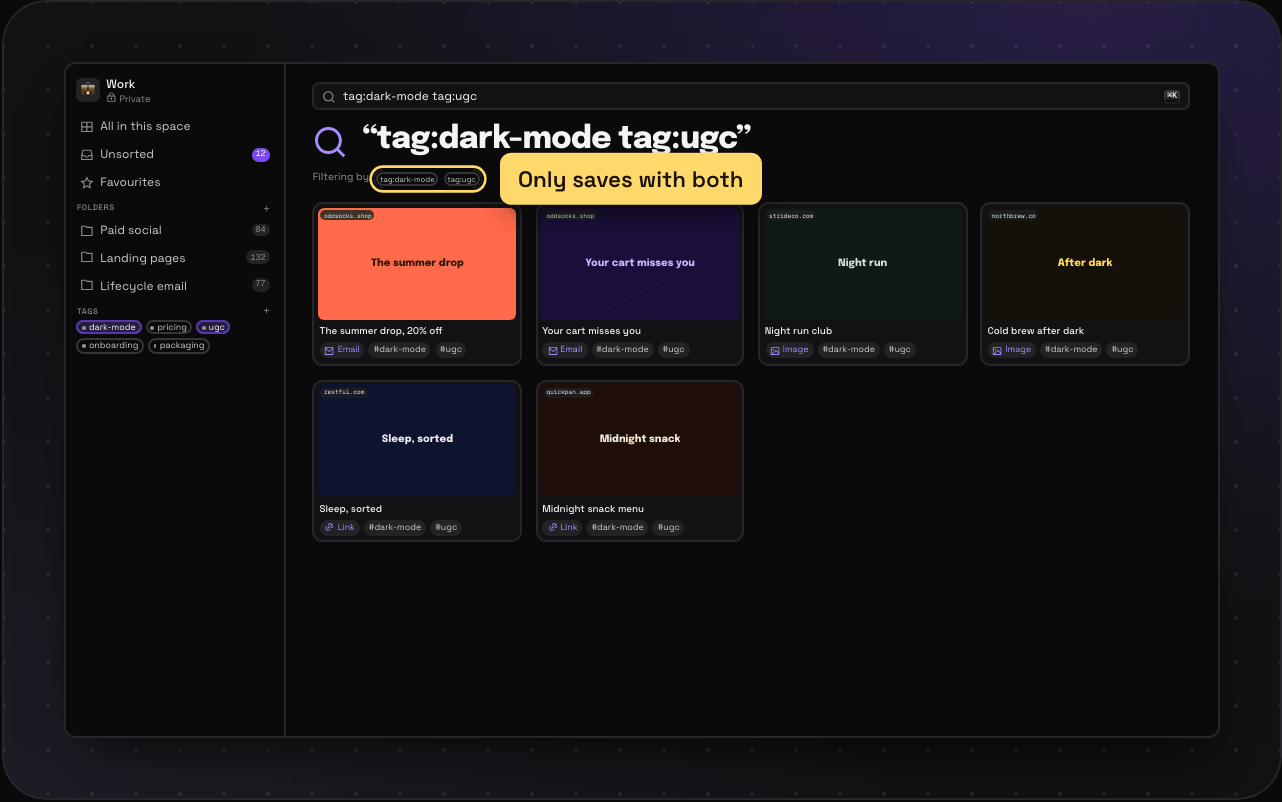This screenshot has width=1282, height=802.
Task: Click Link badge on Midnight snack menu card
Action: (562, 528)
